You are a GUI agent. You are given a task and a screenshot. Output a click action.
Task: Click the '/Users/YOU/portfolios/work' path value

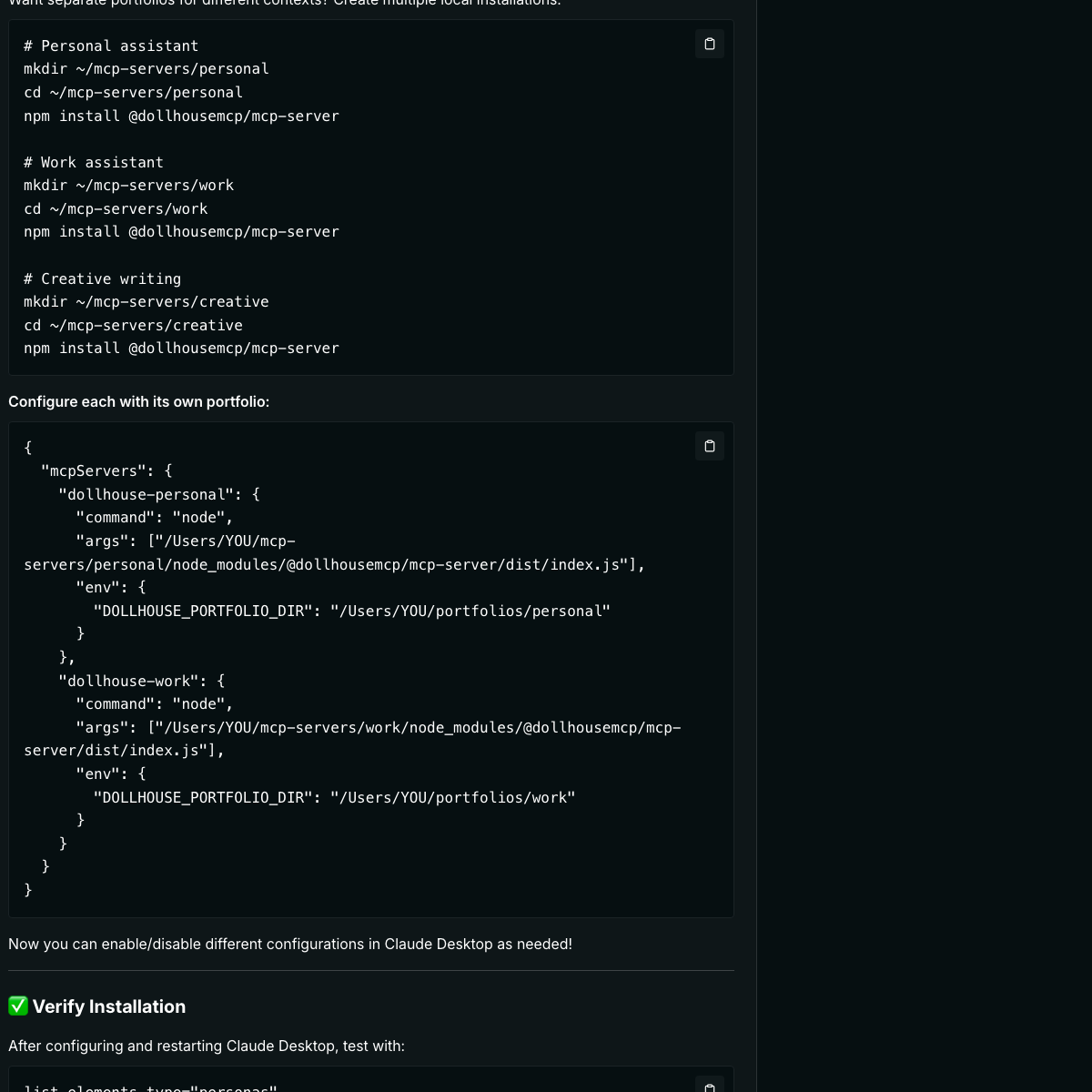pyautogui.click(x=452, y=798)
